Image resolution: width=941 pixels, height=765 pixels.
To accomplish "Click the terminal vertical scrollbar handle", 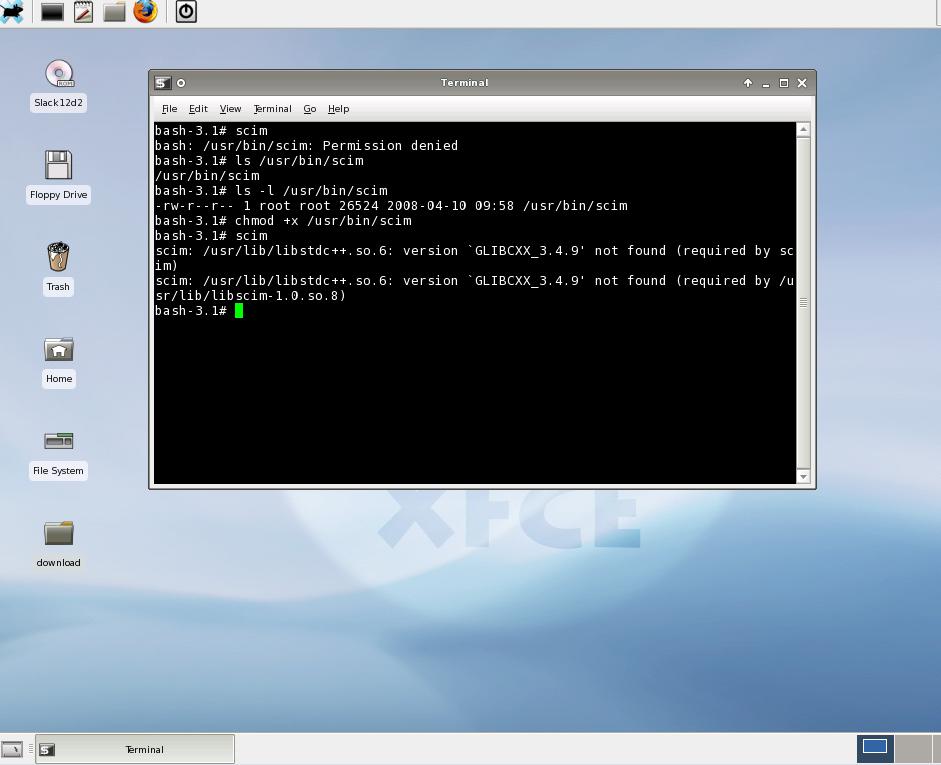I will [x=804, y=302].
